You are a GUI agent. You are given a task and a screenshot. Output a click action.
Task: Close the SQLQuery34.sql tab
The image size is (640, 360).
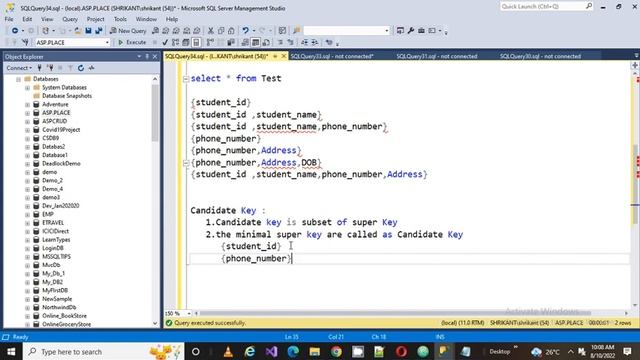284,56
